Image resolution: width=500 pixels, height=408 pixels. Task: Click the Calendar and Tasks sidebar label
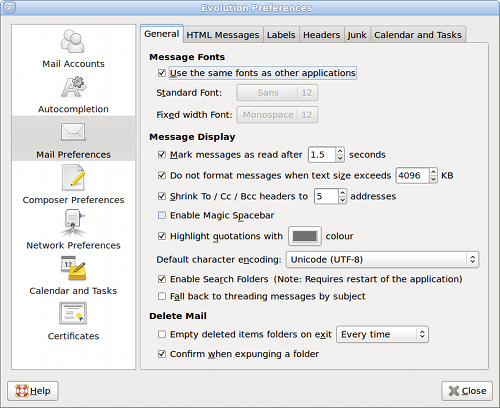tap(73, 291)
